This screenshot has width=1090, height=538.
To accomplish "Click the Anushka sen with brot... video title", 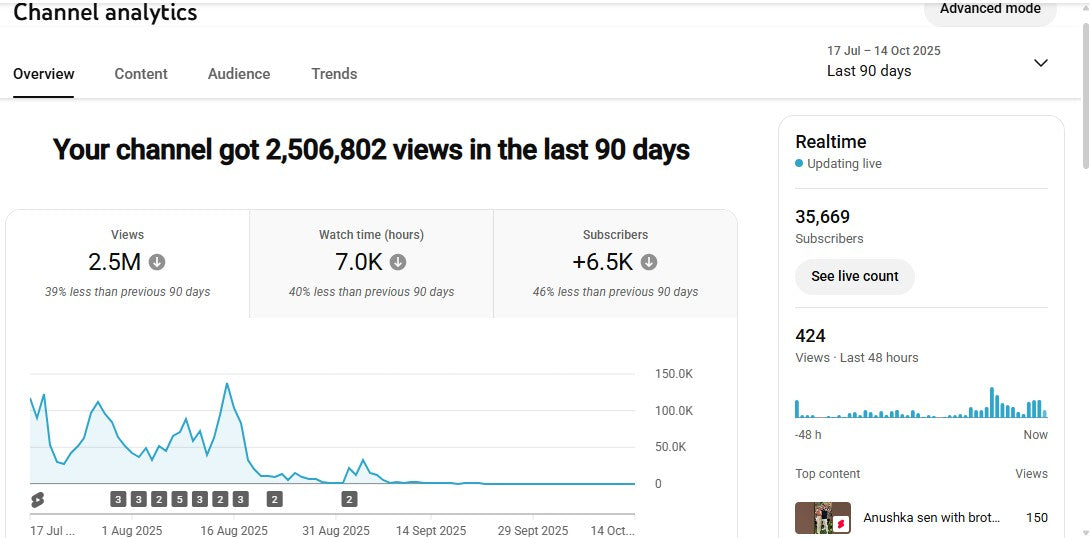I will click(931, 518).
